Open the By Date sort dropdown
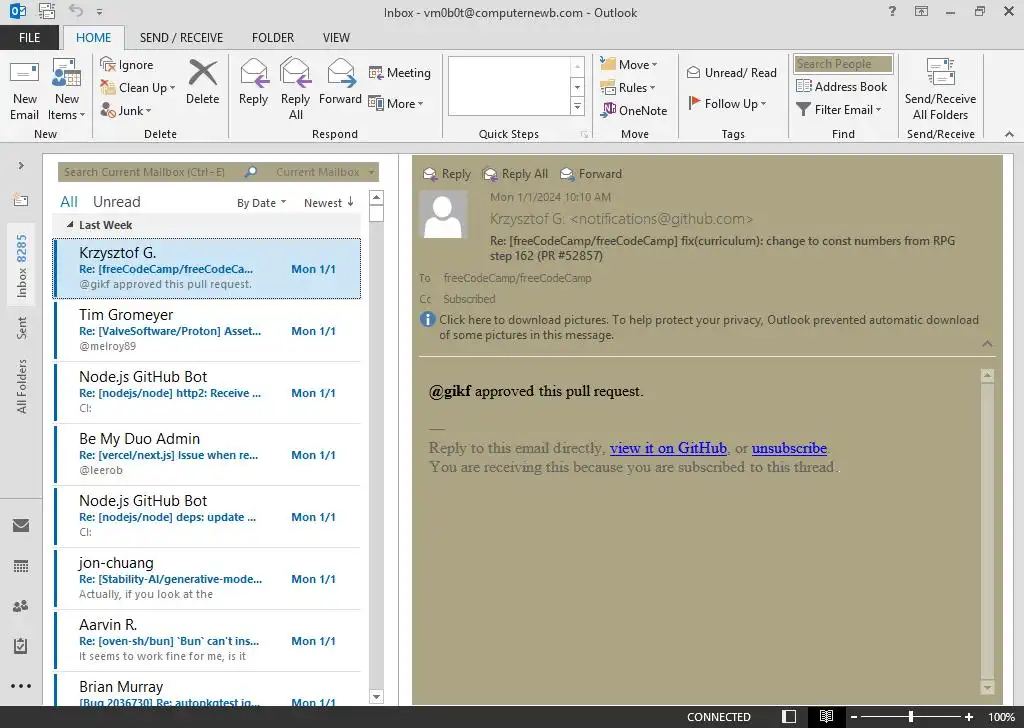The width and height of the screenshot is (1024, 728). coord(261,203)
